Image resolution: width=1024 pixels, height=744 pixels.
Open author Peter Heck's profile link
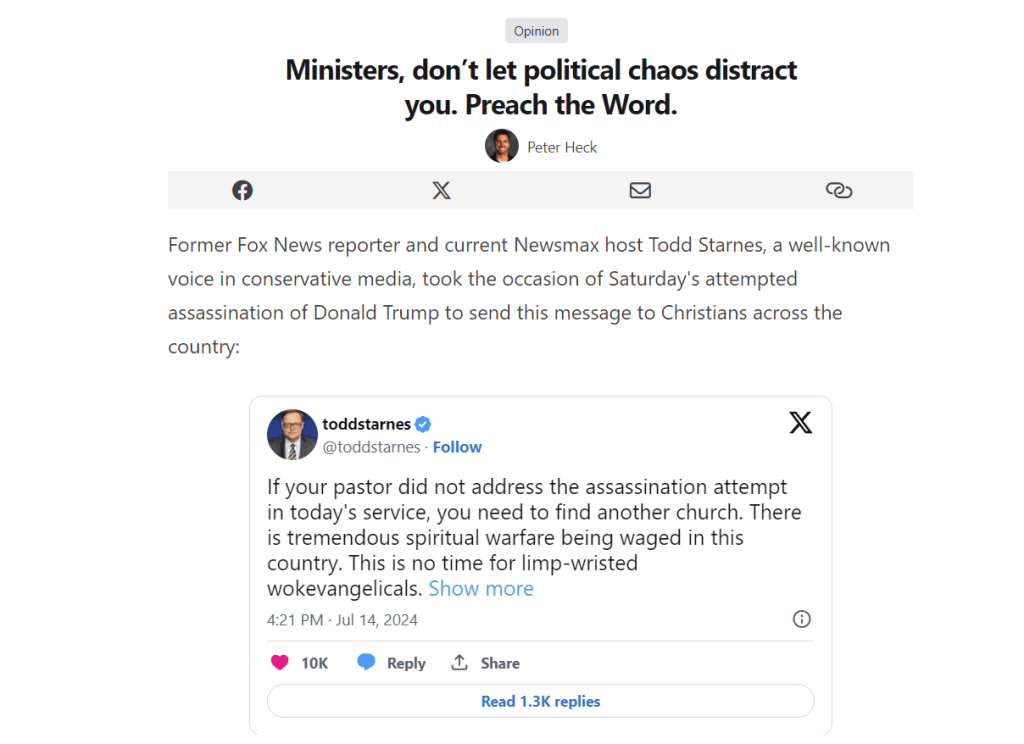pos(562,147)
